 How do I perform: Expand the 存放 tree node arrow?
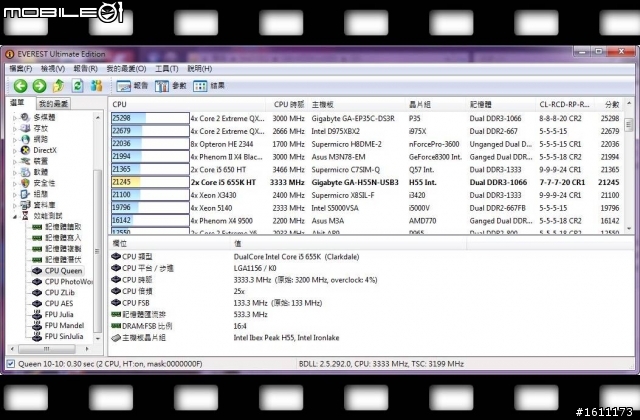coord(15,129)
